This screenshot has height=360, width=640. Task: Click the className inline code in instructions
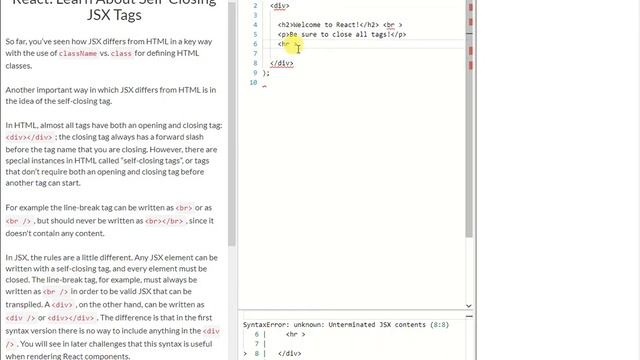click(78, 53)
